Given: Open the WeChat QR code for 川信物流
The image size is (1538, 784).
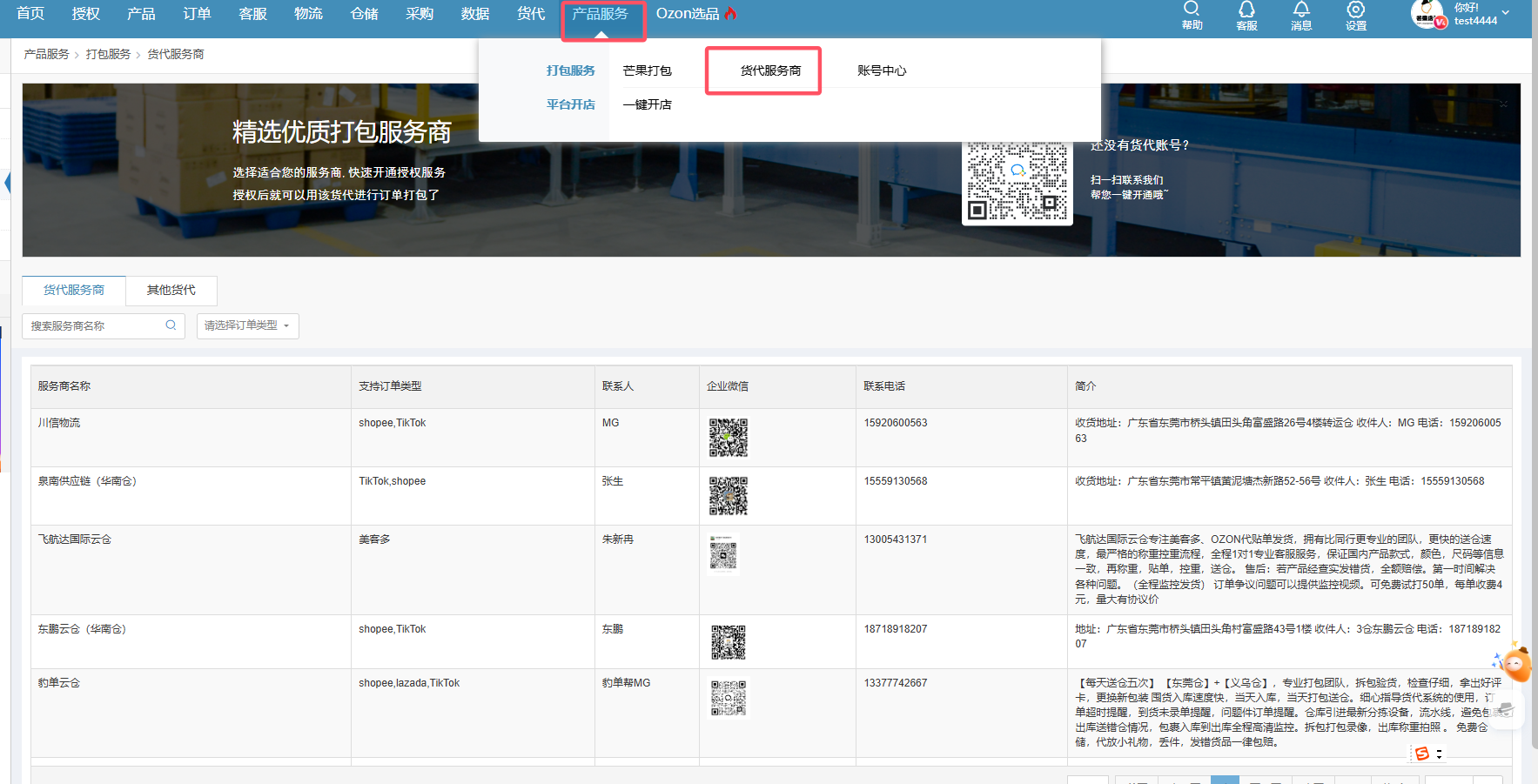Looking at the screenshot, I should click(x=728, y=438).
